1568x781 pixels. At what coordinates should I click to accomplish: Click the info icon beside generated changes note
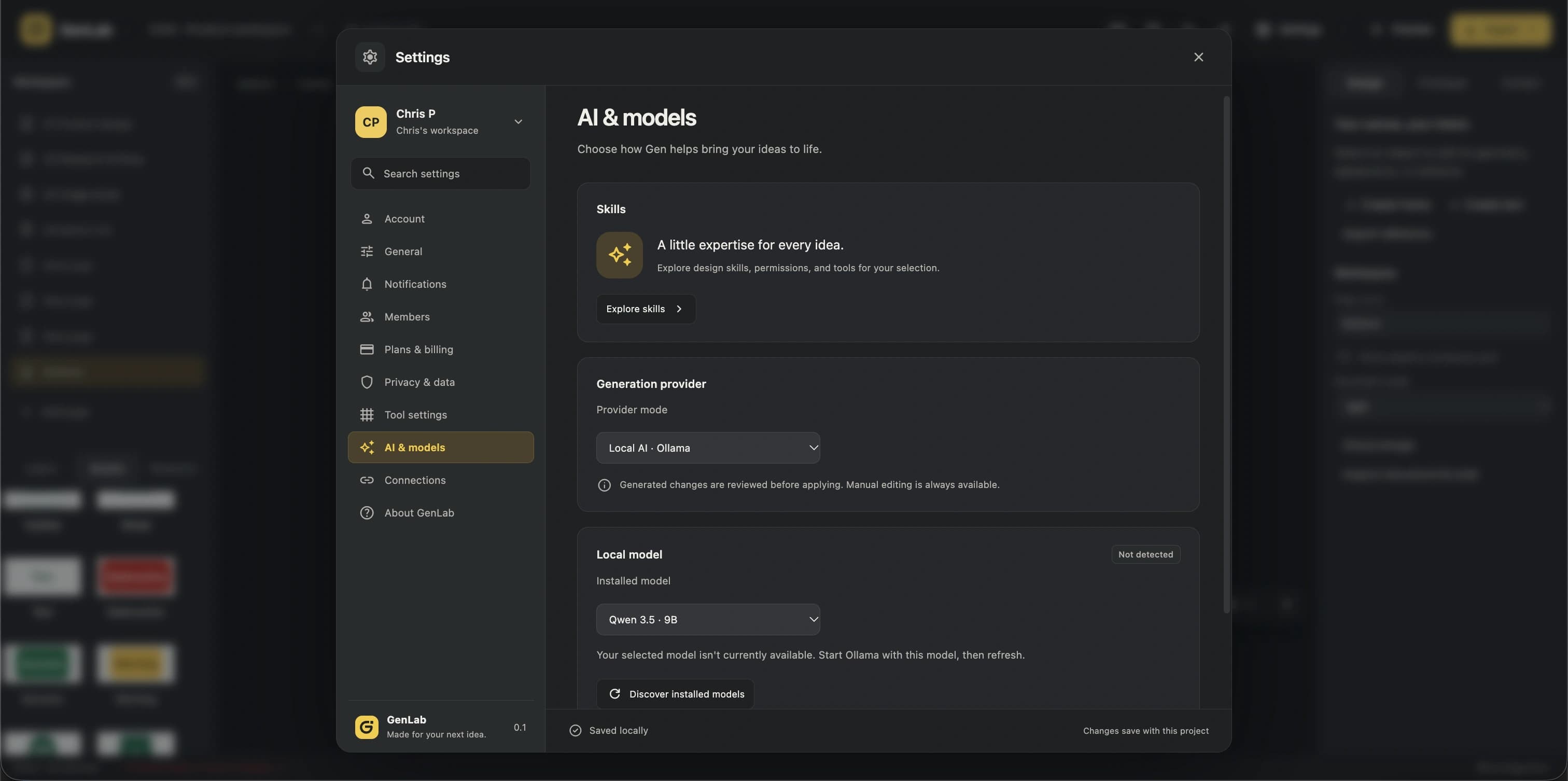(604, 485)
